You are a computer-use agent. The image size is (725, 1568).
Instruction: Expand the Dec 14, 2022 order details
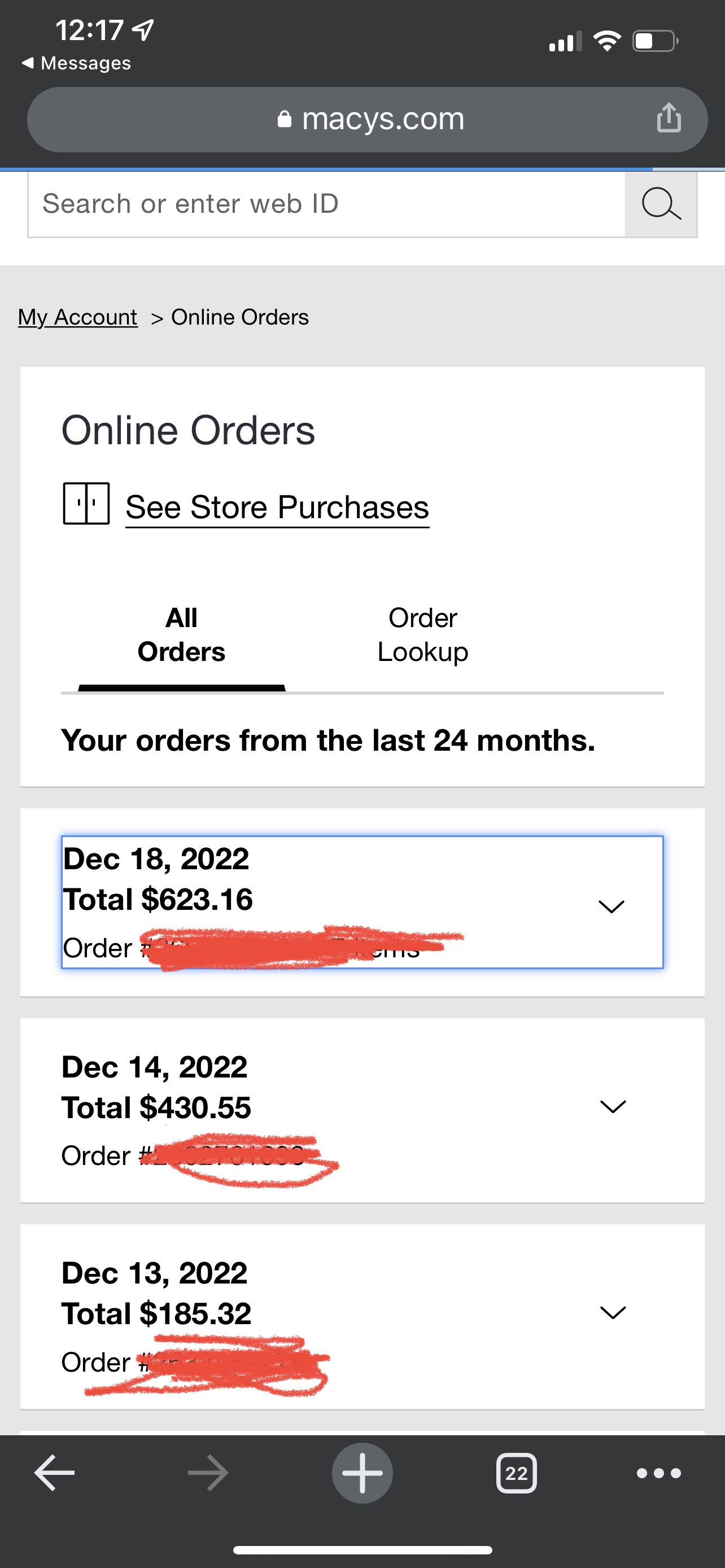click(x=613, y=1107)
